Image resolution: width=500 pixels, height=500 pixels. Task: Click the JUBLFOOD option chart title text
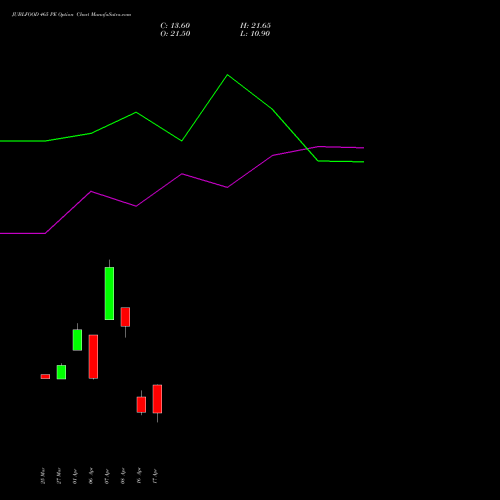click(x=71, y=15)
